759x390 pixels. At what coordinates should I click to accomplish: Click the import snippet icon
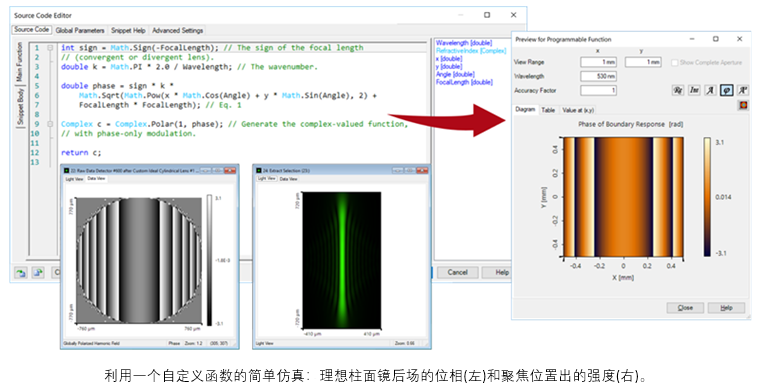pos(20,272)
